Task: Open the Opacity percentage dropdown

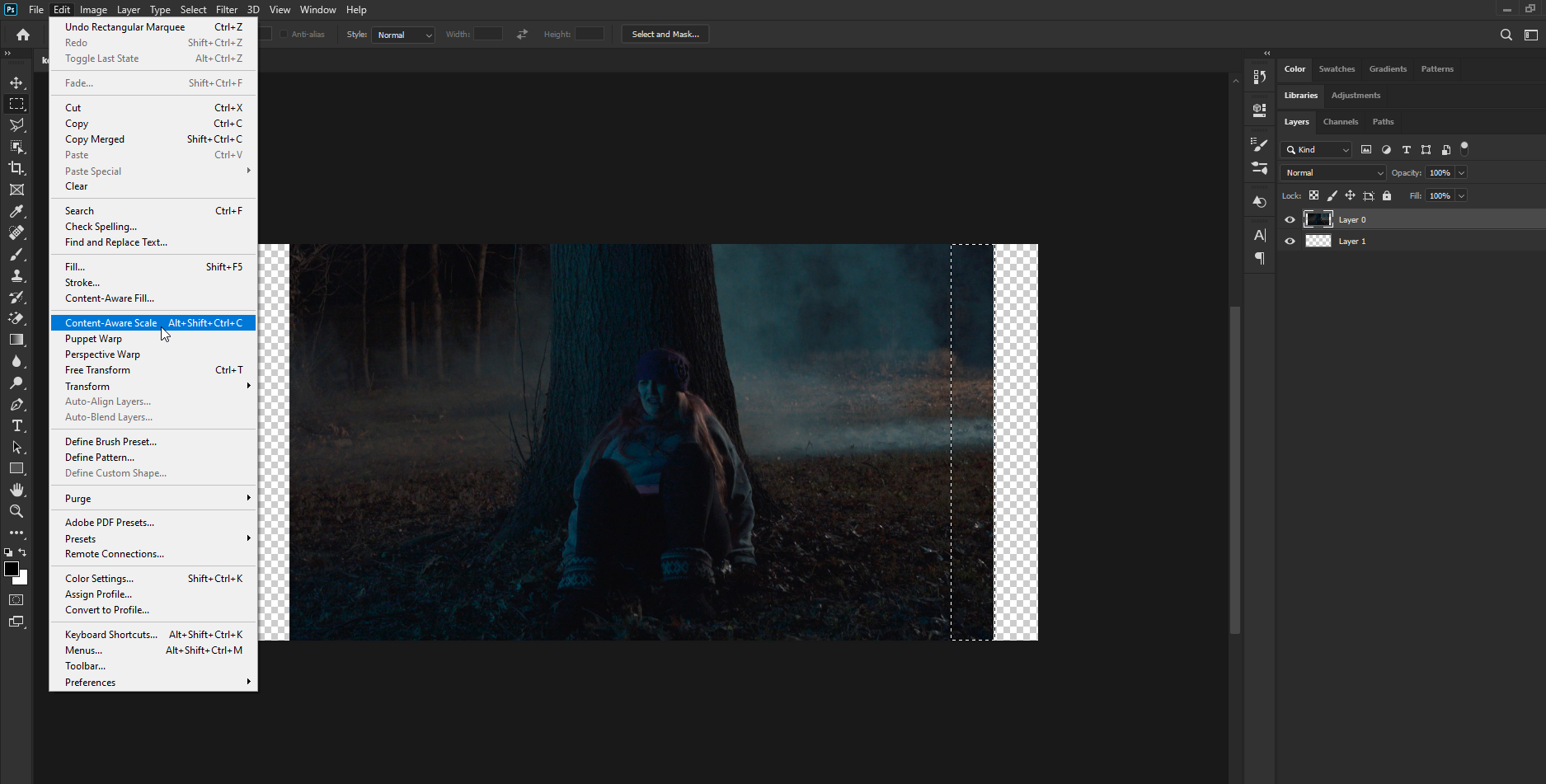Action: (1459, 172)
